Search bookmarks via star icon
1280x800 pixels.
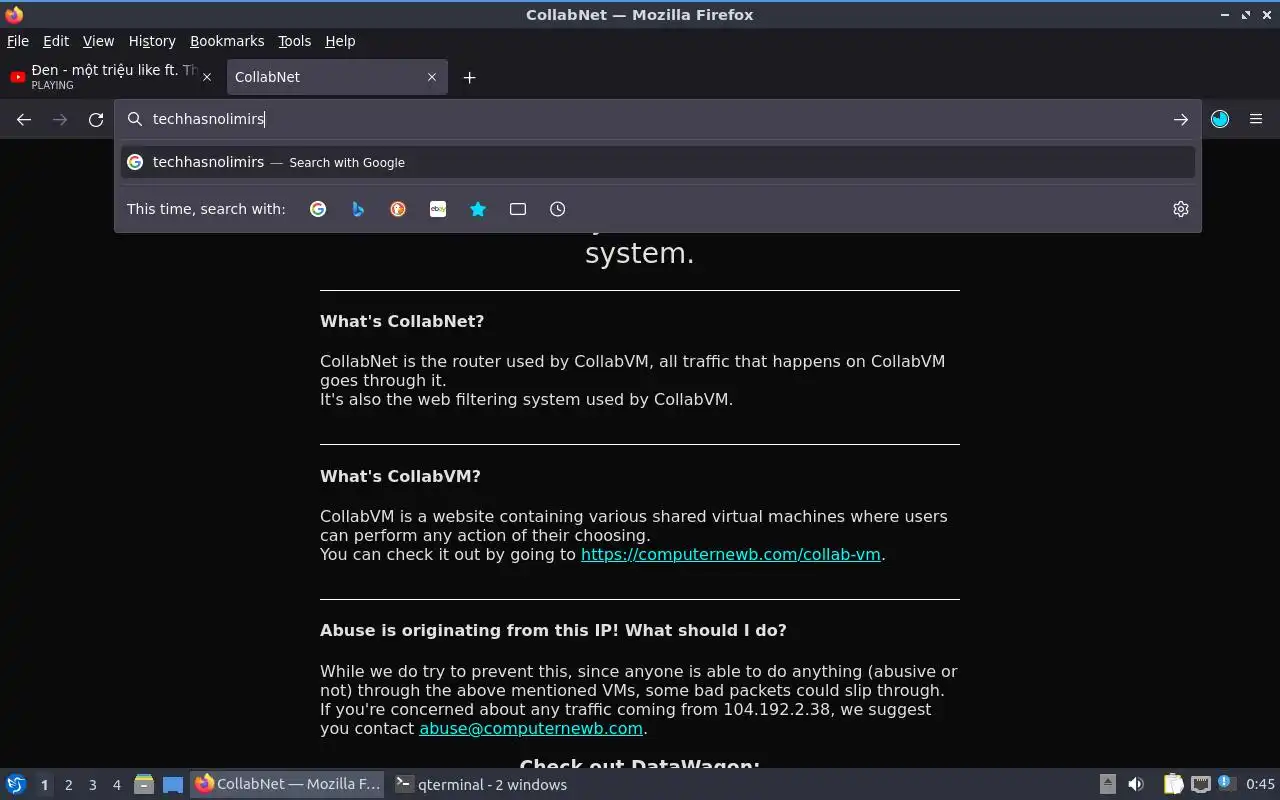coord(478,209)
